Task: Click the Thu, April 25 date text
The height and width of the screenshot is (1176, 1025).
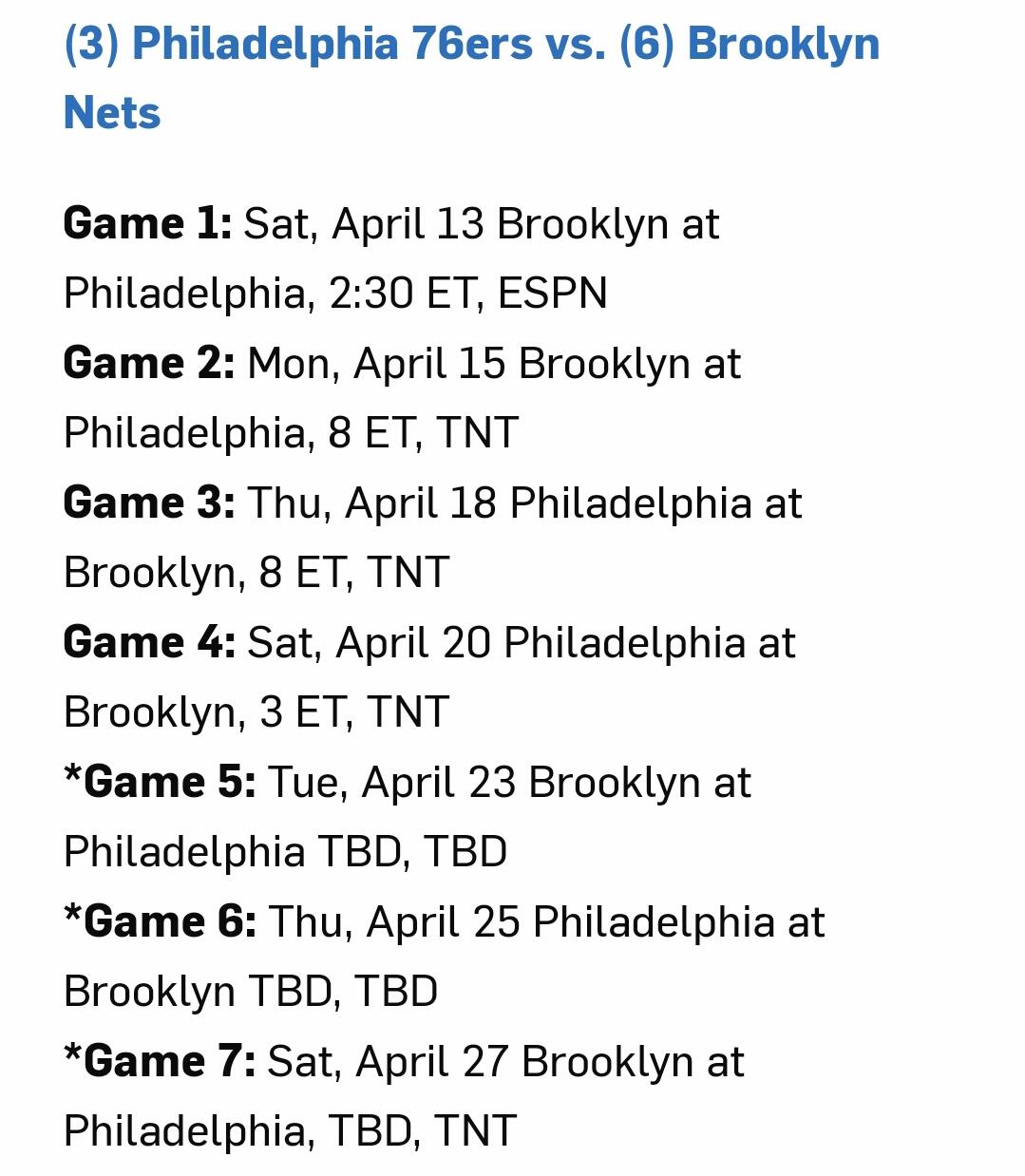Action: [394, 923]
